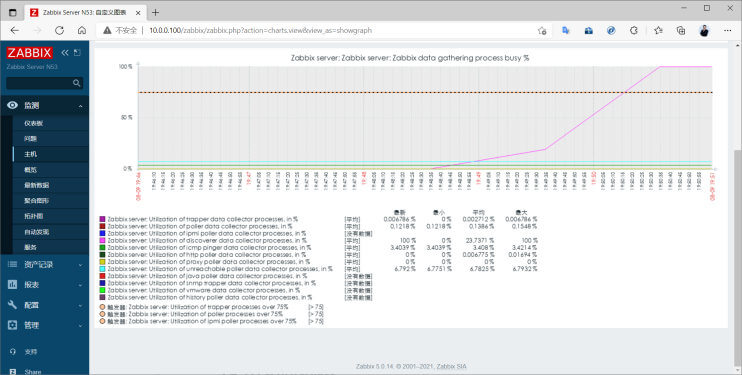Click the ZABBIX logo
The width and height of the screenshot is (742, 375).
29,53
